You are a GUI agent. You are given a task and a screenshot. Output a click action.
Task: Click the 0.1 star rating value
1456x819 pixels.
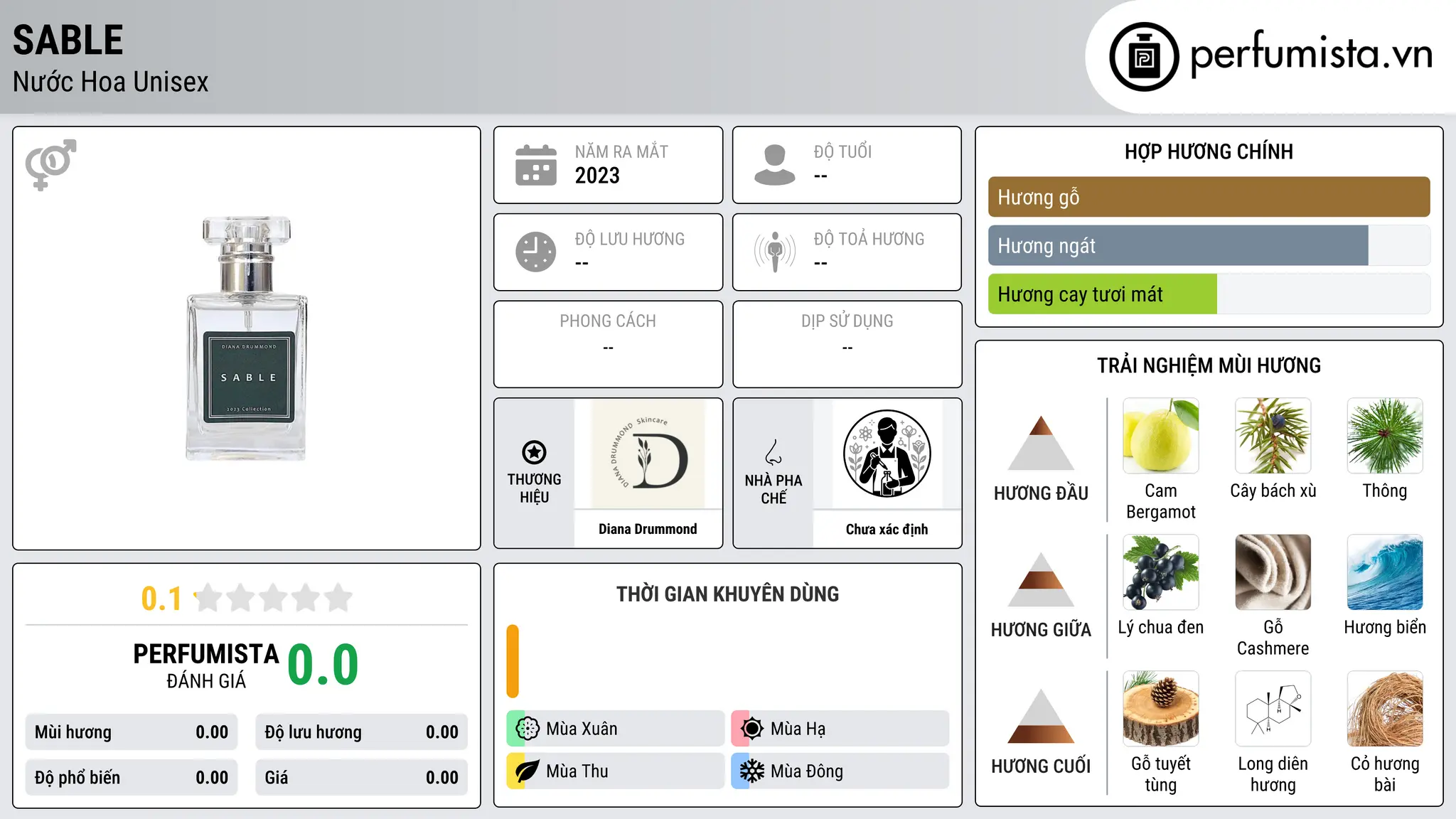click(x=161, y=599)
